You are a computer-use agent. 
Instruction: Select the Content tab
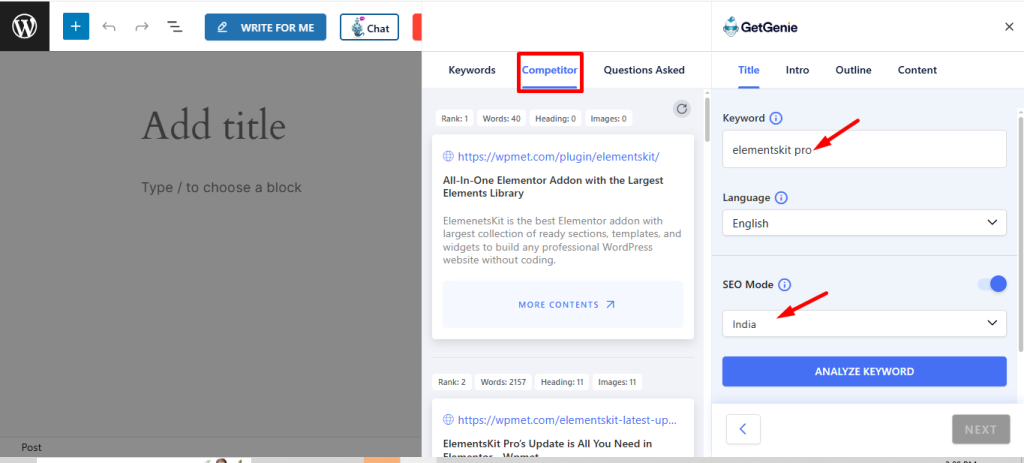(x=917, y=70)
